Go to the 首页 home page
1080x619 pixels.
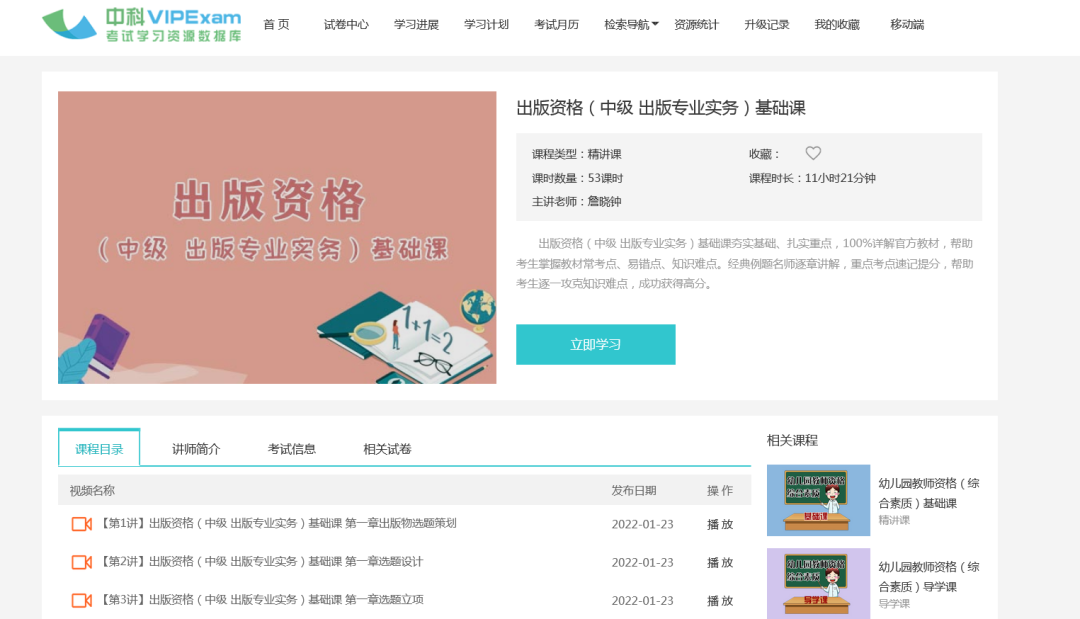click(x=276, y=24)
